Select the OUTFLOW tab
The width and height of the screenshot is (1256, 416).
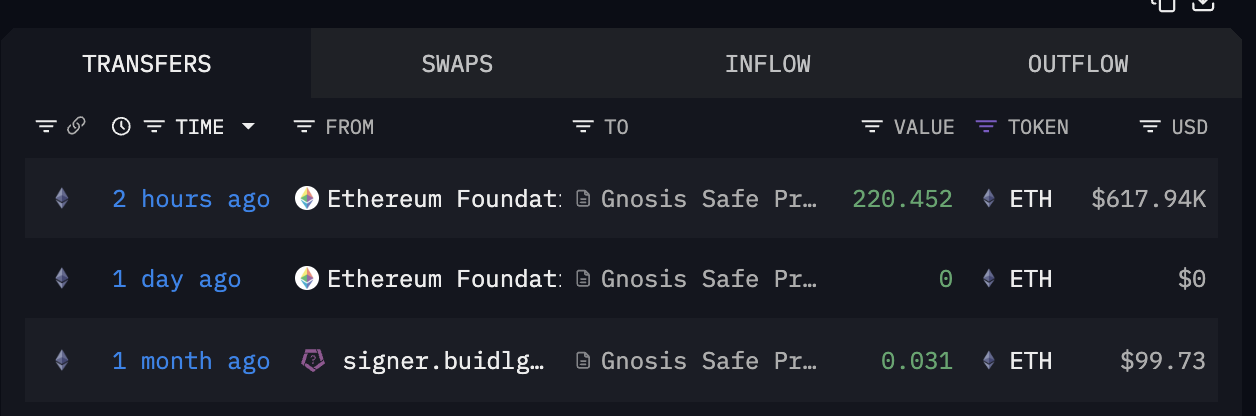click(1078, 64)
